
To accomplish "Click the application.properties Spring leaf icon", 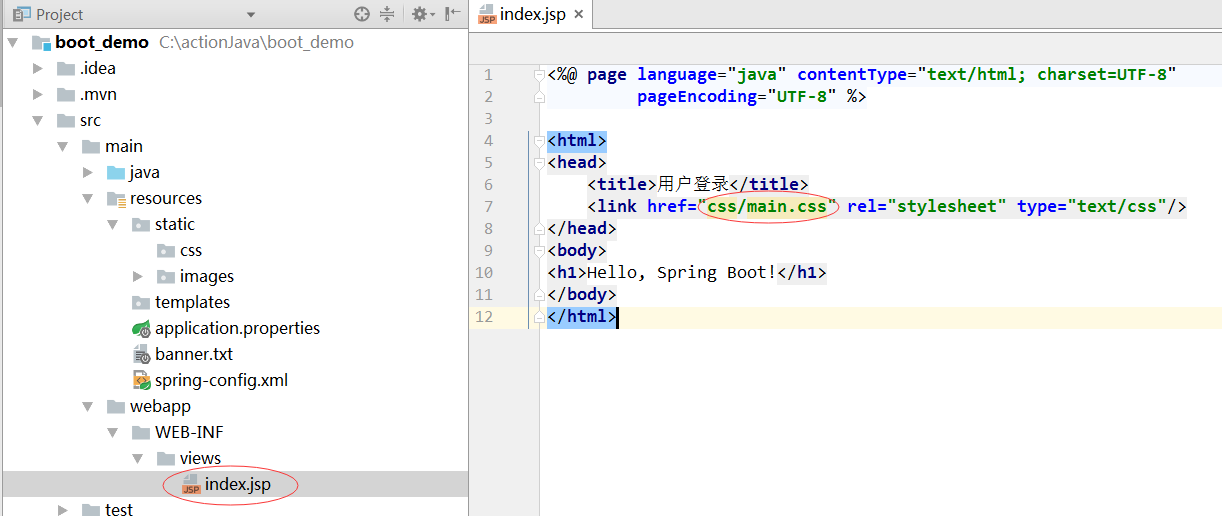I will pos(141,328).
